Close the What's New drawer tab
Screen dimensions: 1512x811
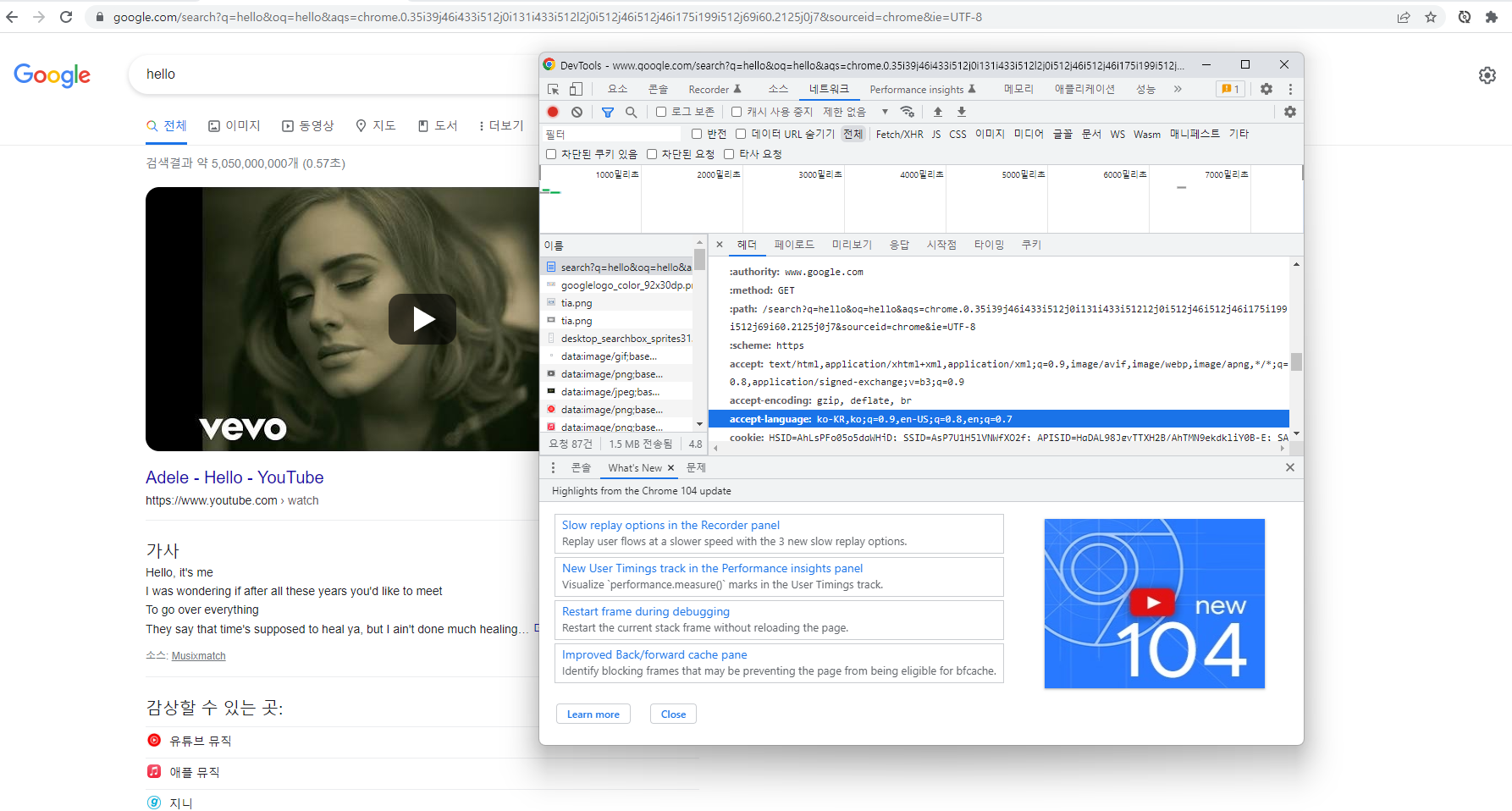670,468
